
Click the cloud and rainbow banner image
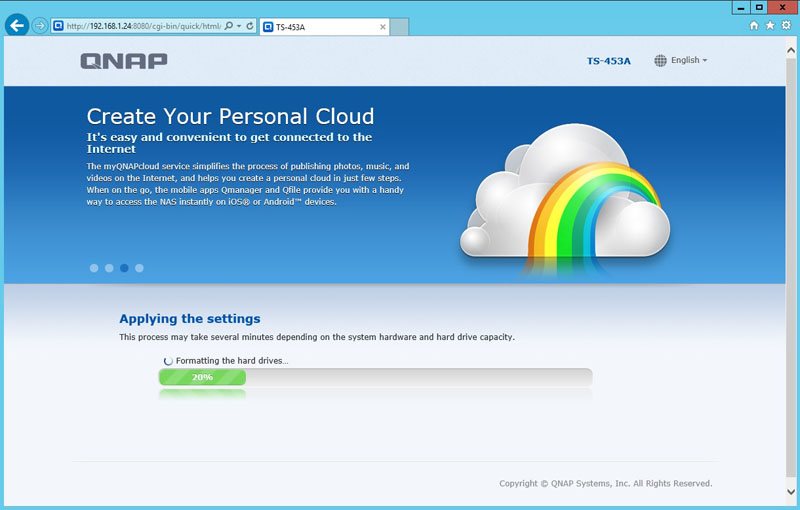click(x=565, y=199)
